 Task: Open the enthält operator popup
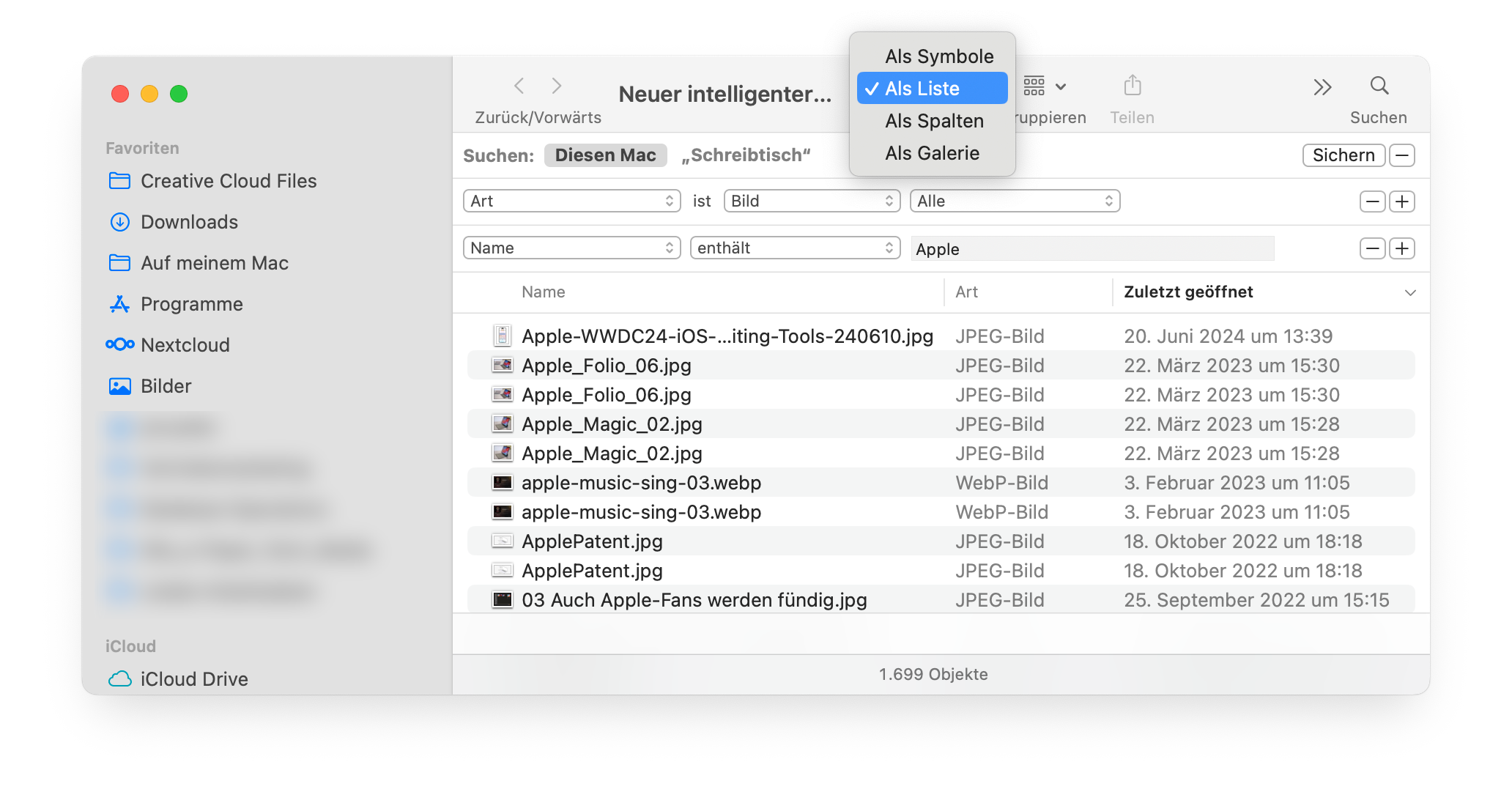click(x=795, y=248)
